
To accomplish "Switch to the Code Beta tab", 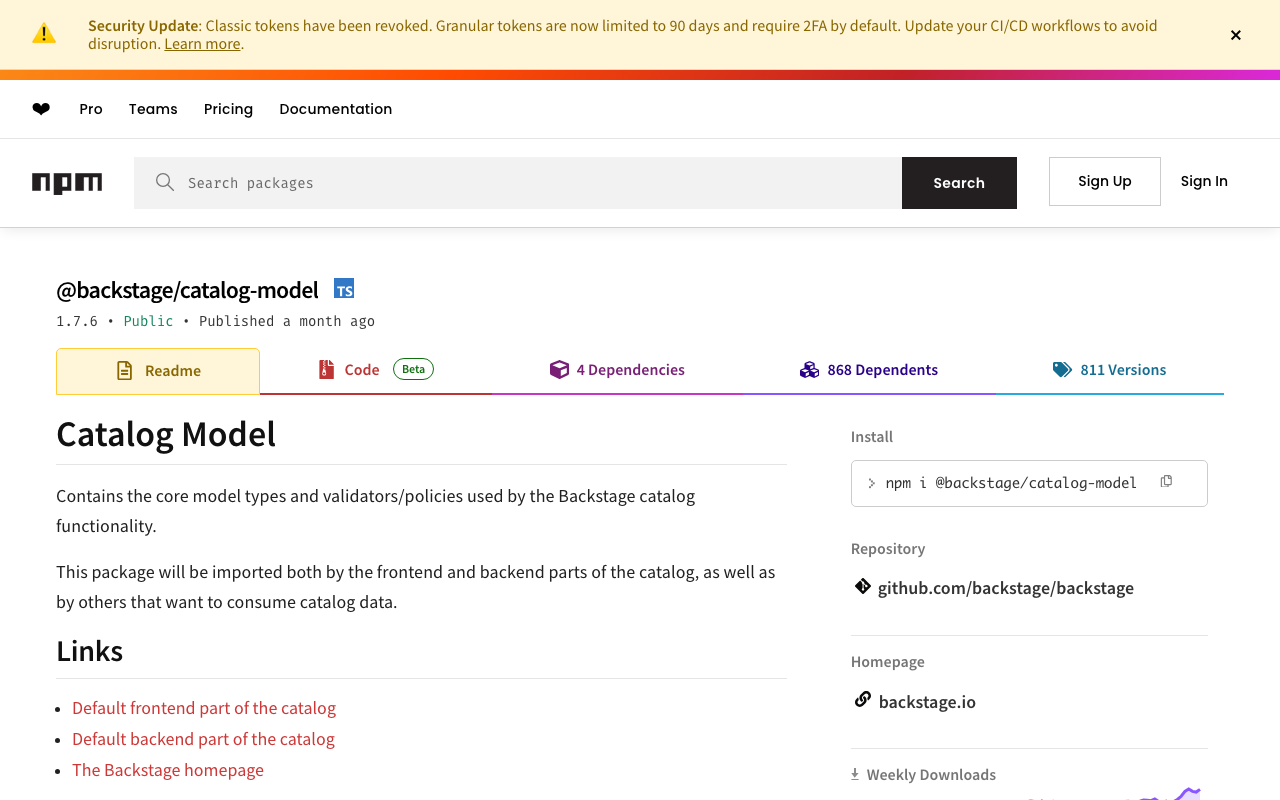I will point(363,369).
